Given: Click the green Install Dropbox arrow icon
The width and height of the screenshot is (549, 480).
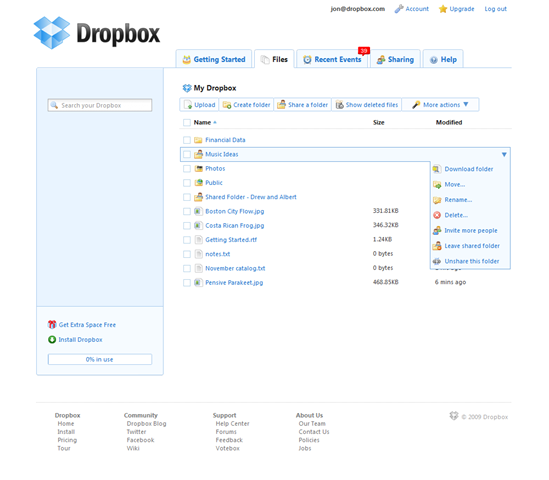Looking at the screenshot, I should [x=52, y=340].
